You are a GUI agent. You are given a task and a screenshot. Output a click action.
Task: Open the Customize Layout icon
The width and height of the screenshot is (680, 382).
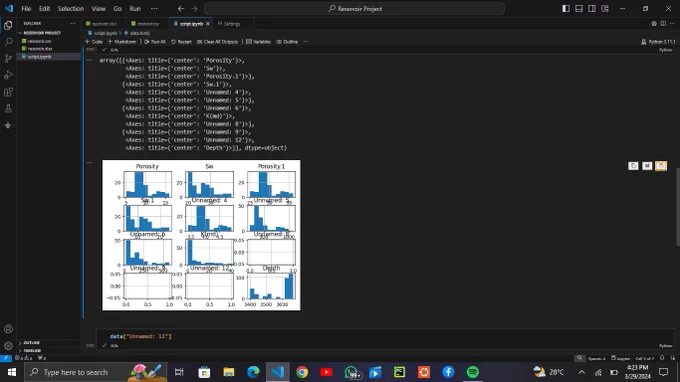click(605, 9)
